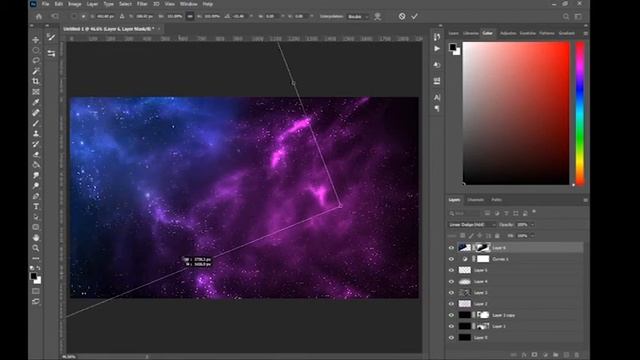The width and height of the screenshot is (640, 360).
Task: Hide Layer 0 eye icon
Action: pos(451,338)
